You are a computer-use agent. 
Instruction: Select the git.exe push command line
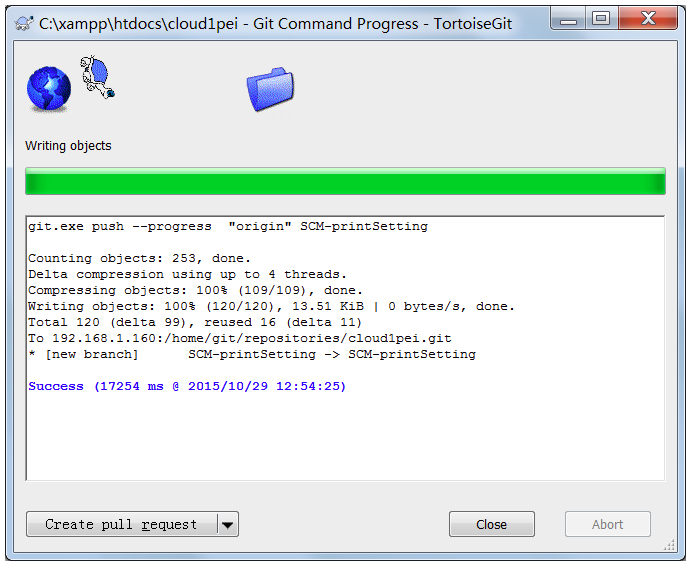(x=228, y=227)
